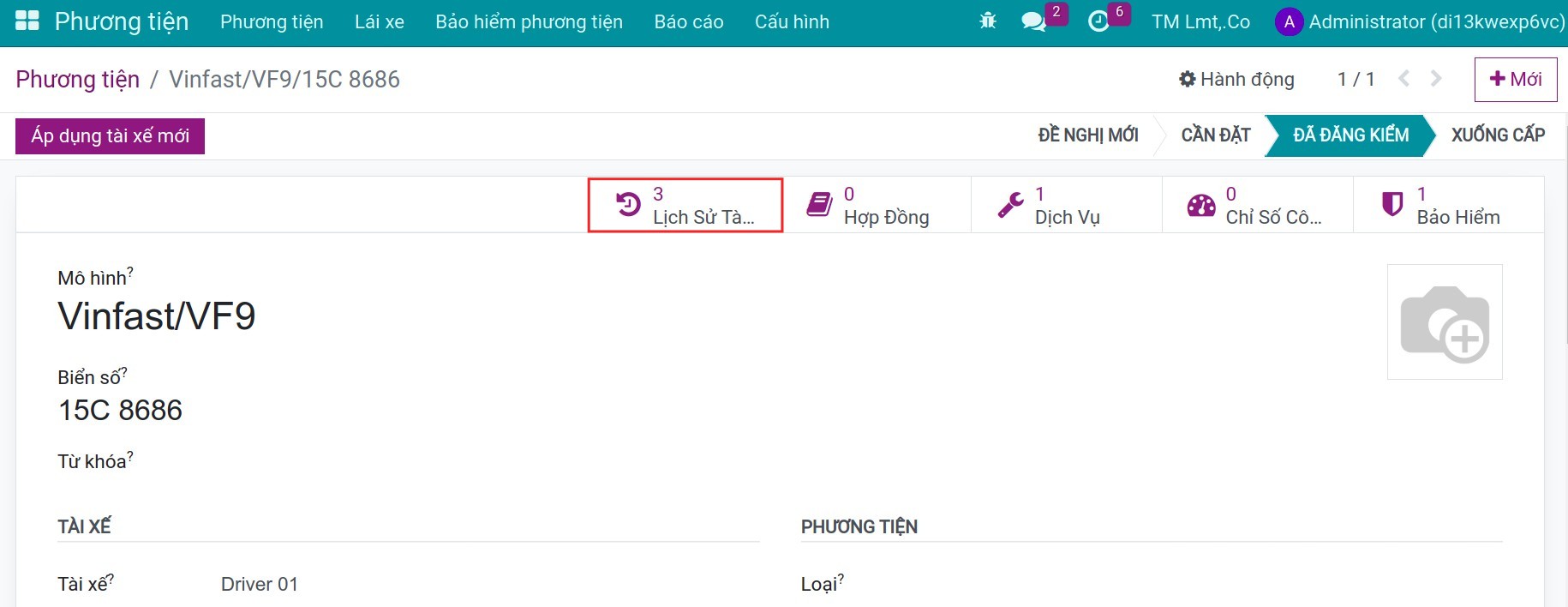
Task: Upload vehicle photo via camera placeholder
Action: tap(1445, 322)
